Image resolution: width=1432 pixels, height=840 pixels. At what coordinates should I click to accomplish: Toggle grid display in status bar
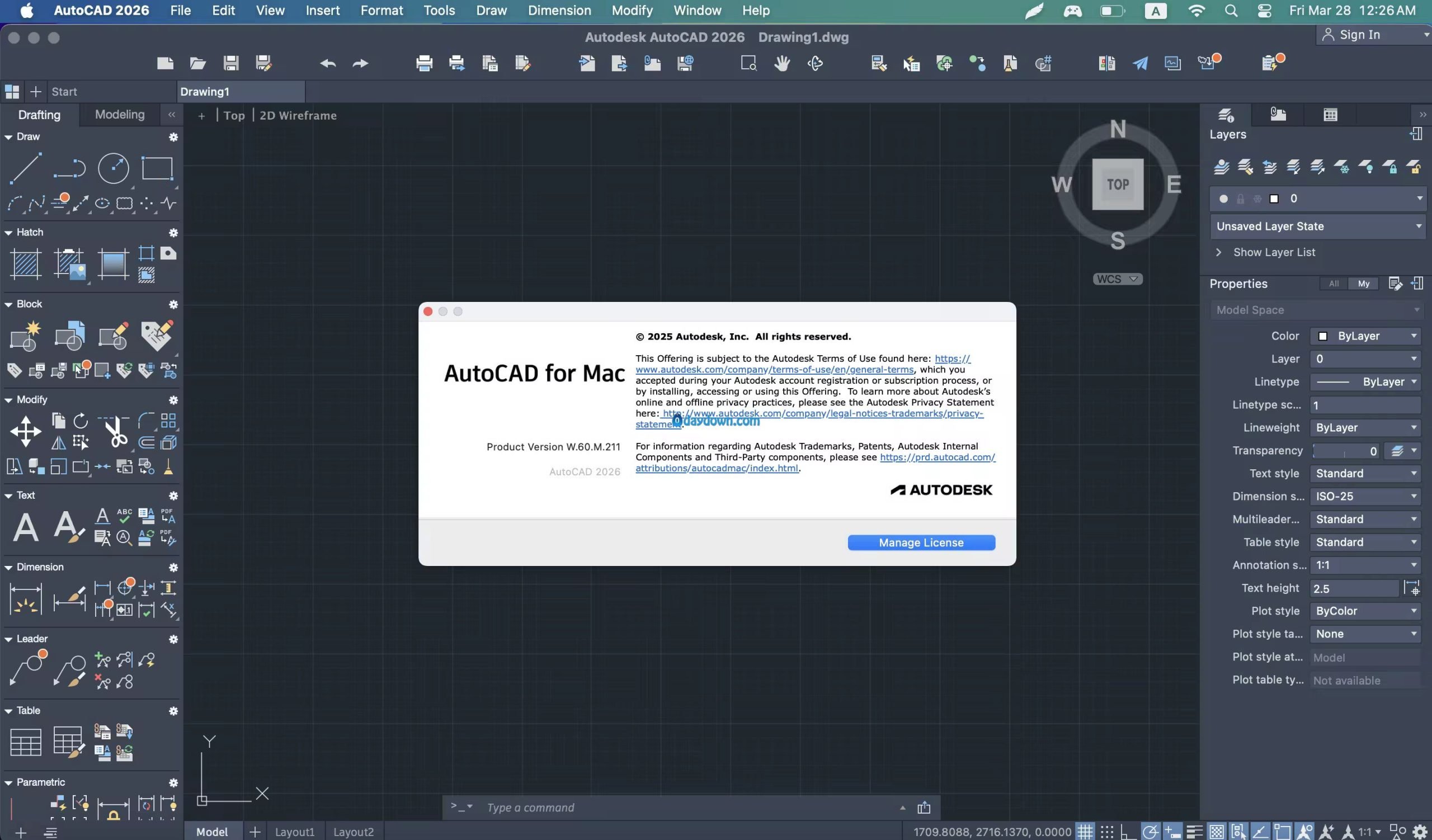click(1085, 832)
